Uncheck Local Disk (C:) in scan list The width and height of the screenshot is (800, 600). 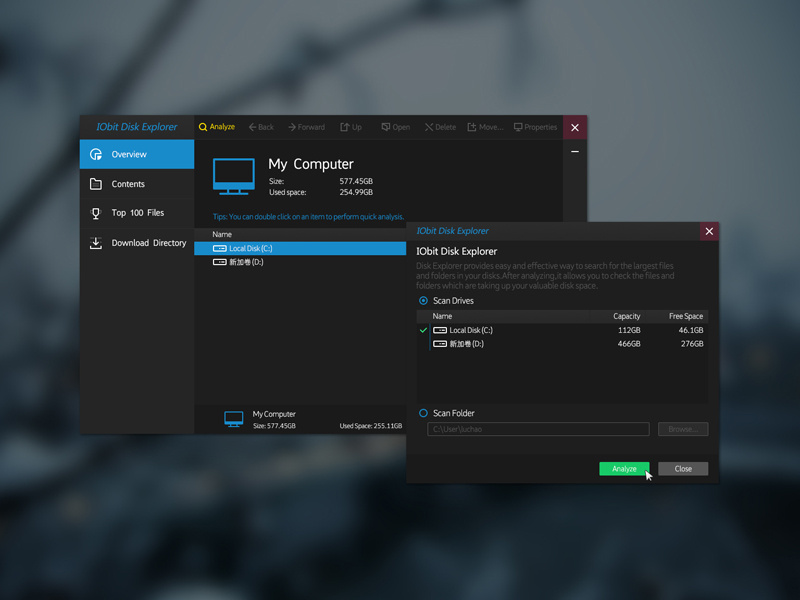pyautogui.click(x=425, y=331)
